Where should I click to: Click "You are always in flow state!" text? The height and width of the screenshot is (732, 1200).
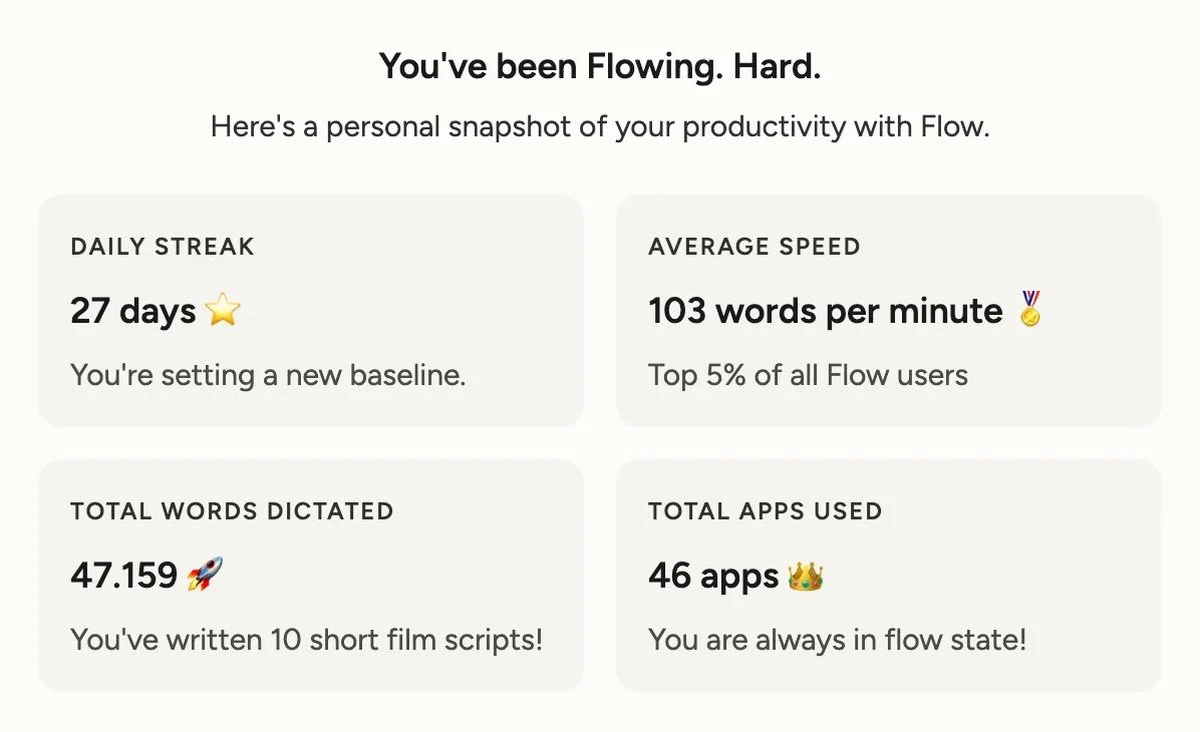[837, 640]
